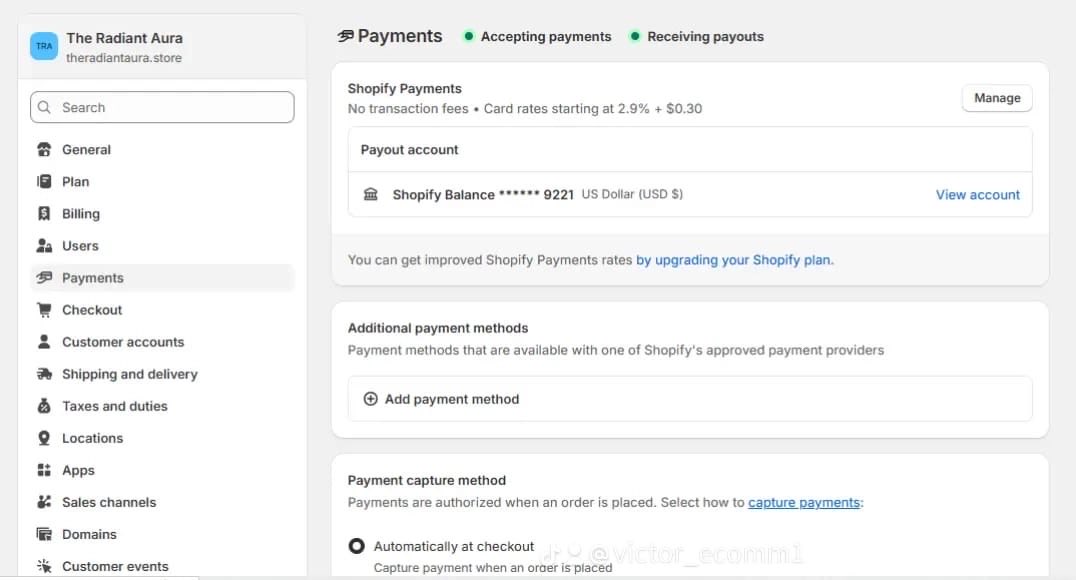Click the Capture payment when an order is placed text
The width and height of the screenshot is (1076, 580).
[x=493, y=568]
